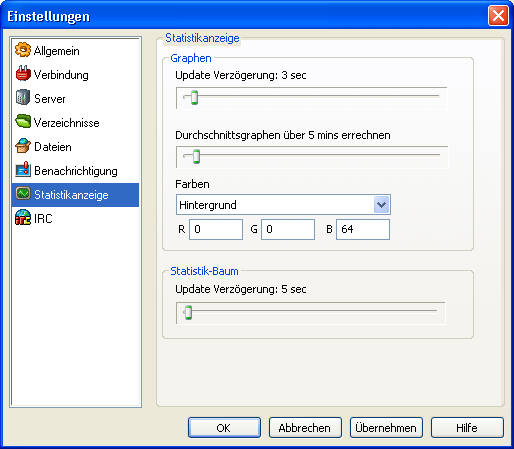Confirm with the OK button
Image resolution: width=514 pixels, height=449 pixels.
tap(224, 428)
